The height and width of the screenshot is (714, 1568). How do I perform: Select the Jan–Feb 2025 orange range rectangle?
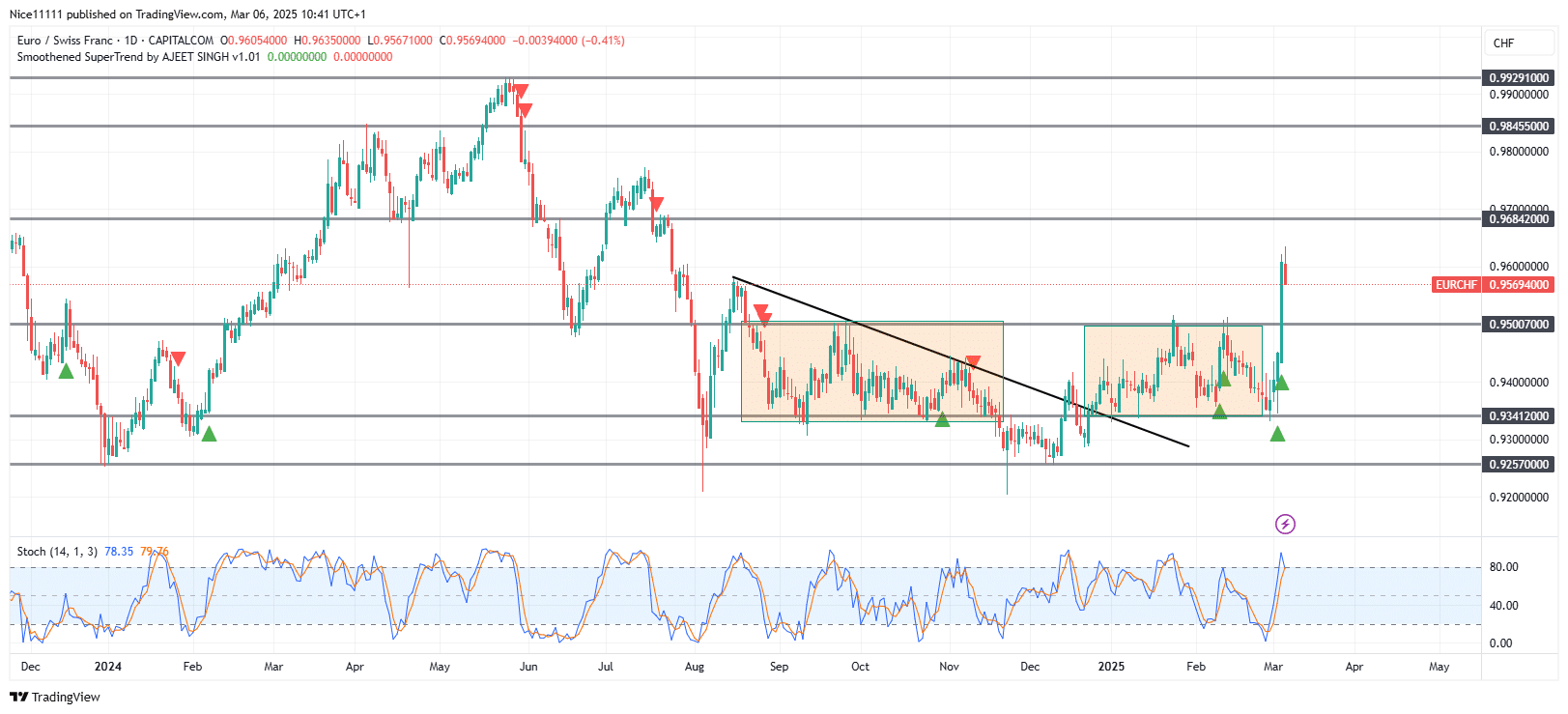click(x=1173, y=371)
